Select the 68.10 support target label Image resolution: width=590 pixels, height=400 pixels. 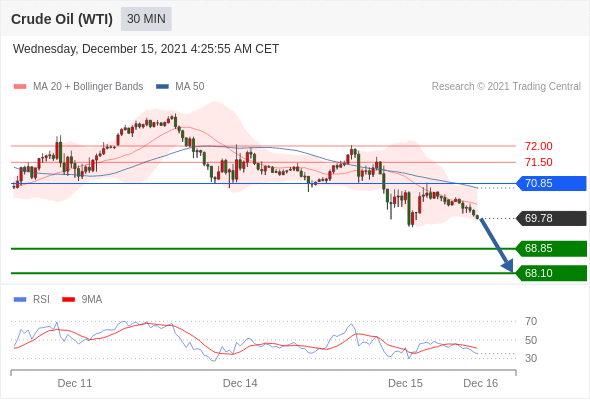pyautogui.click(x=551, y=273)
